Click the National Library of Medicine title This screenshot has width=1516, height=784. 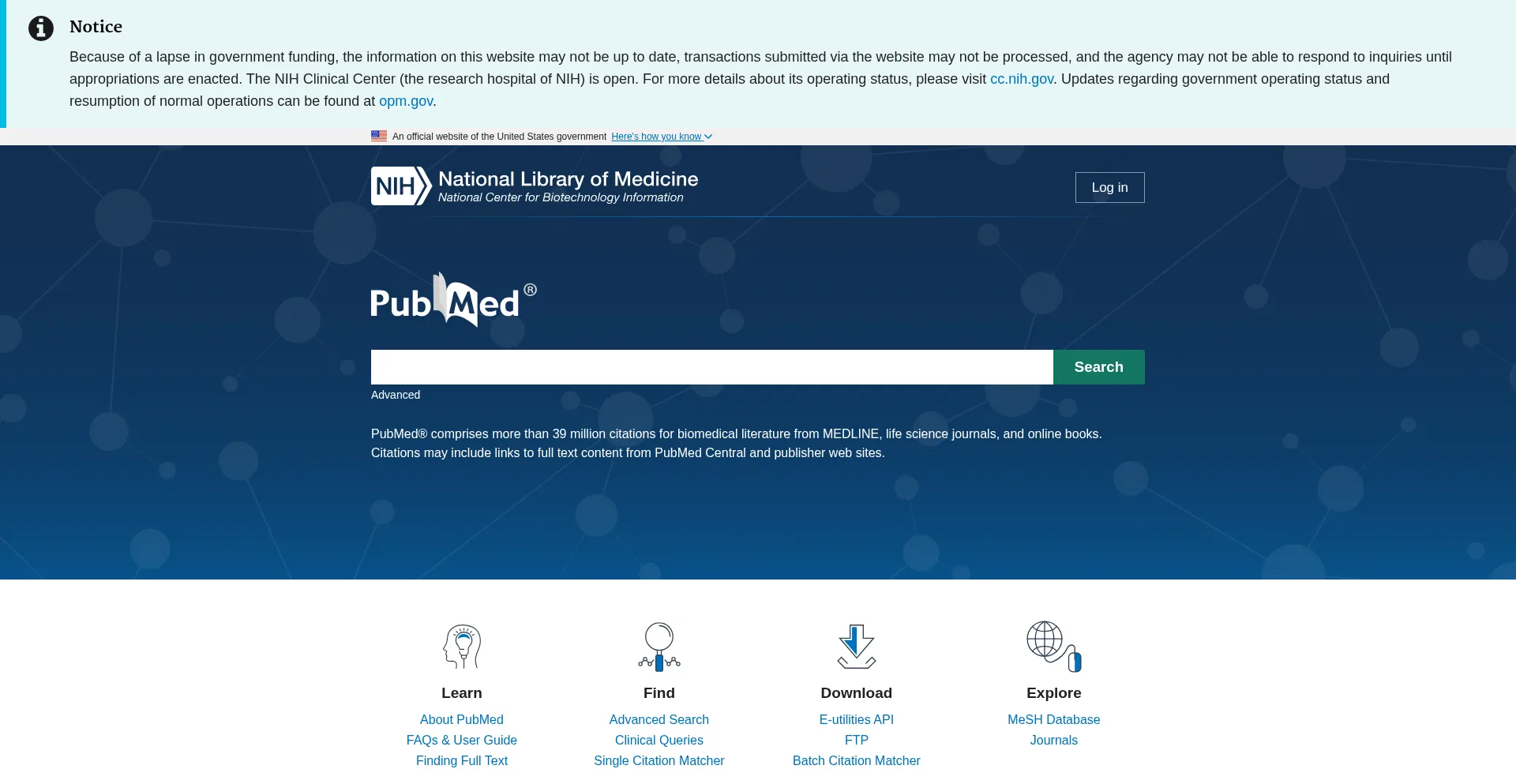click(x=568, y=179)
